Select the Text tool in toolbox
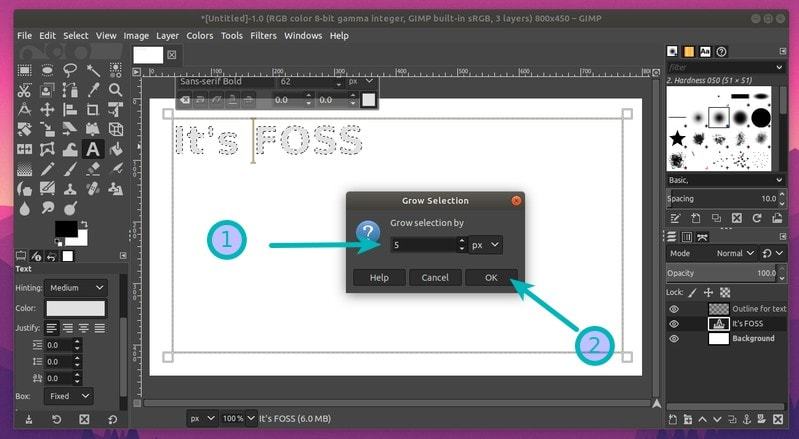 click(x=93, y=148)
